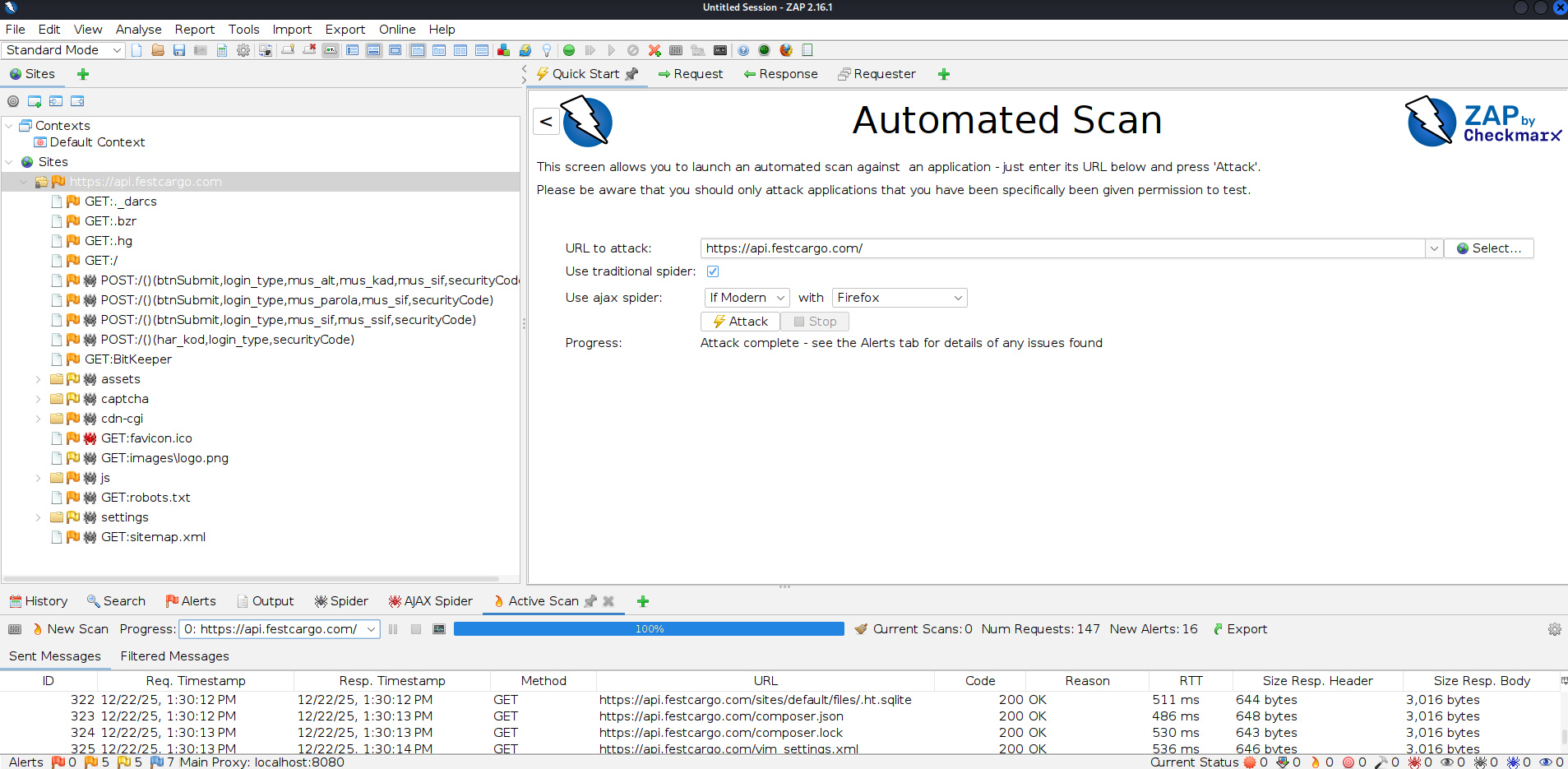1568x769 pixels.
Task: Open the Standard Mode dropdown
Action: coord(63,50)
